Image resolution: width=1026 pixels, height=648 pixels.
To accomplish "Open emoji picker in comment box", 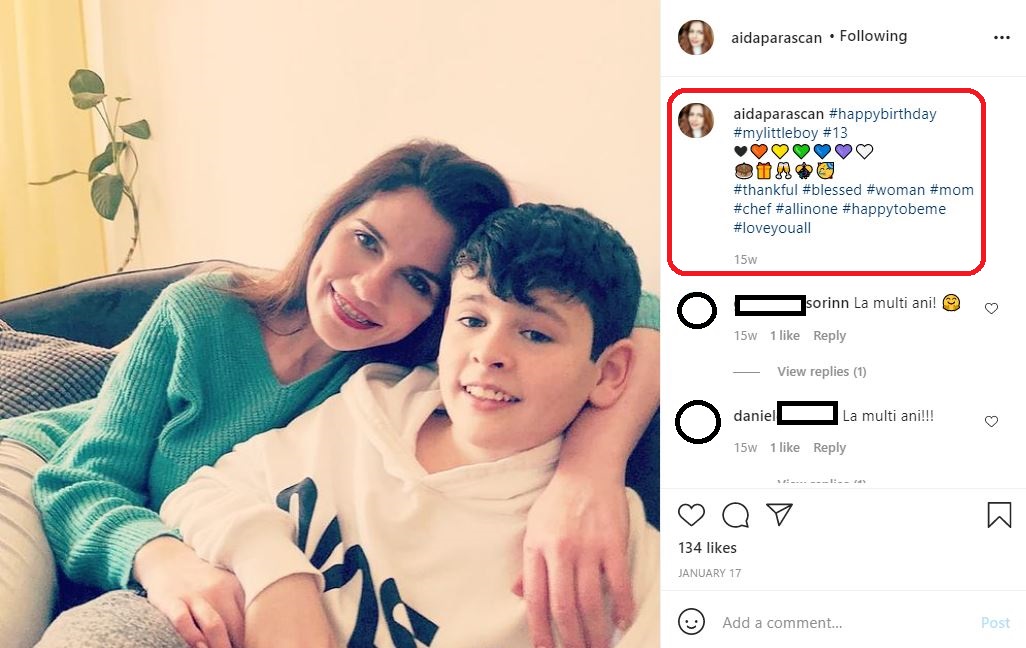I will click(x=691, y=622).
